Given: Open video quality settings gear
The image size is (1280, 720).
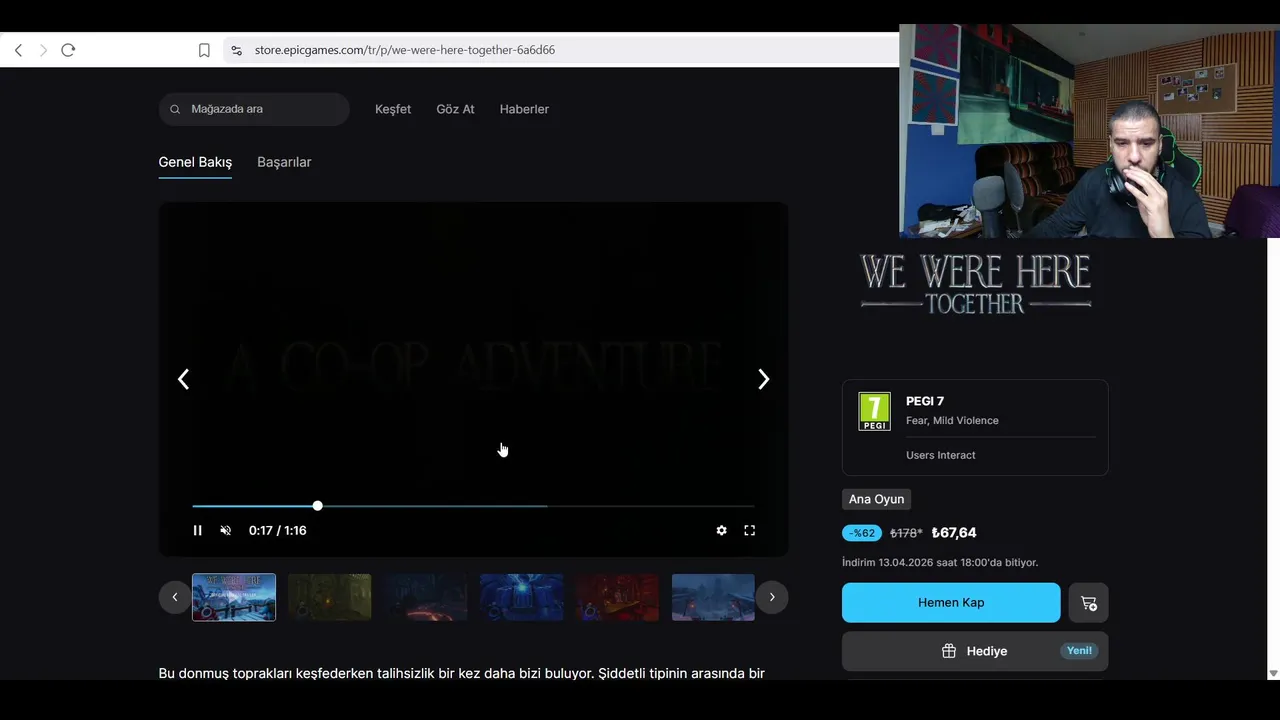Looking at the screenshot, I should [721, 531].
